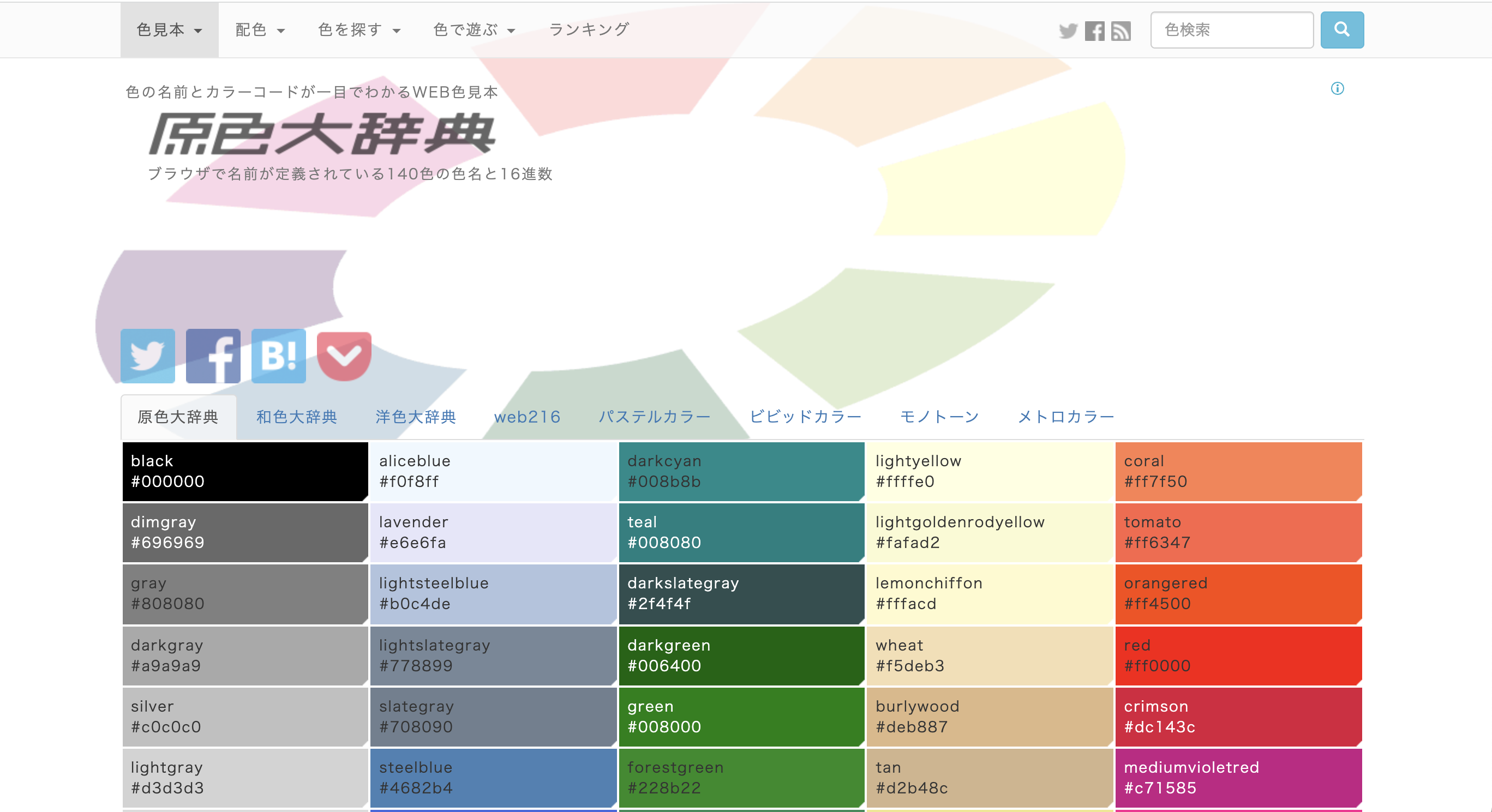Click the 原色大辞典 logo link

[x=322, y=134]
